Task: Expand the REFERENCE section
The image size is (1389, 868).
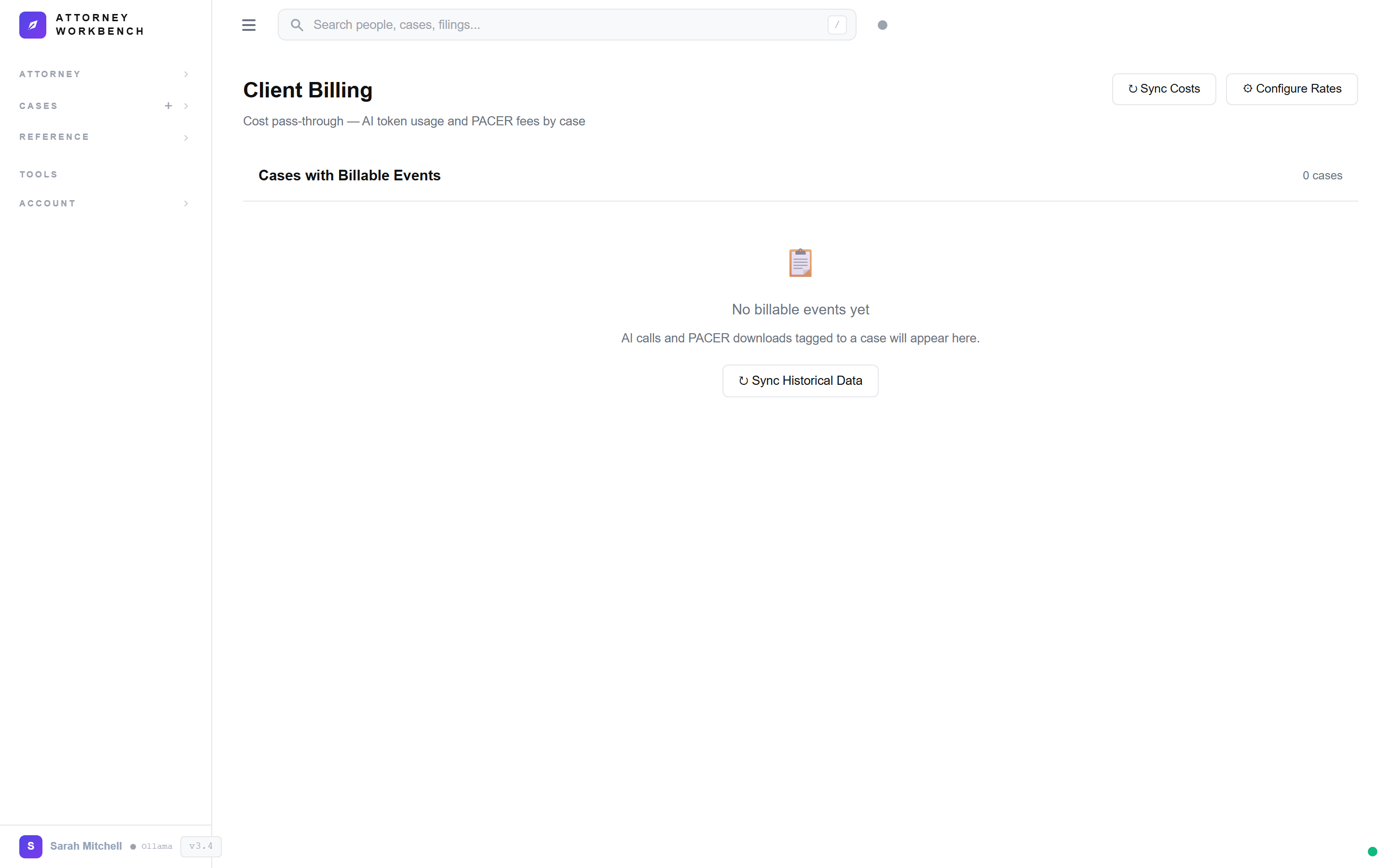Action: tap(185, 137)
